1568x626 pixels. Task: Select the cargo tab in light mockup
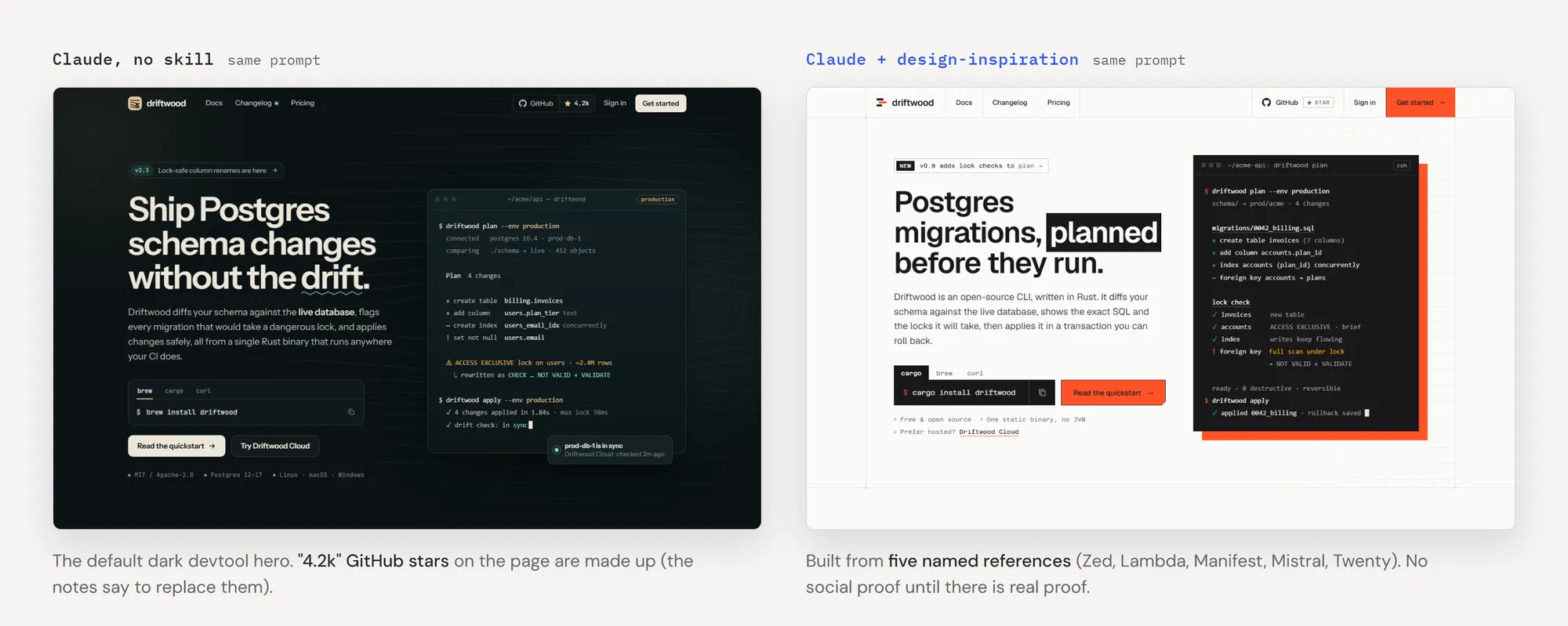911,373
